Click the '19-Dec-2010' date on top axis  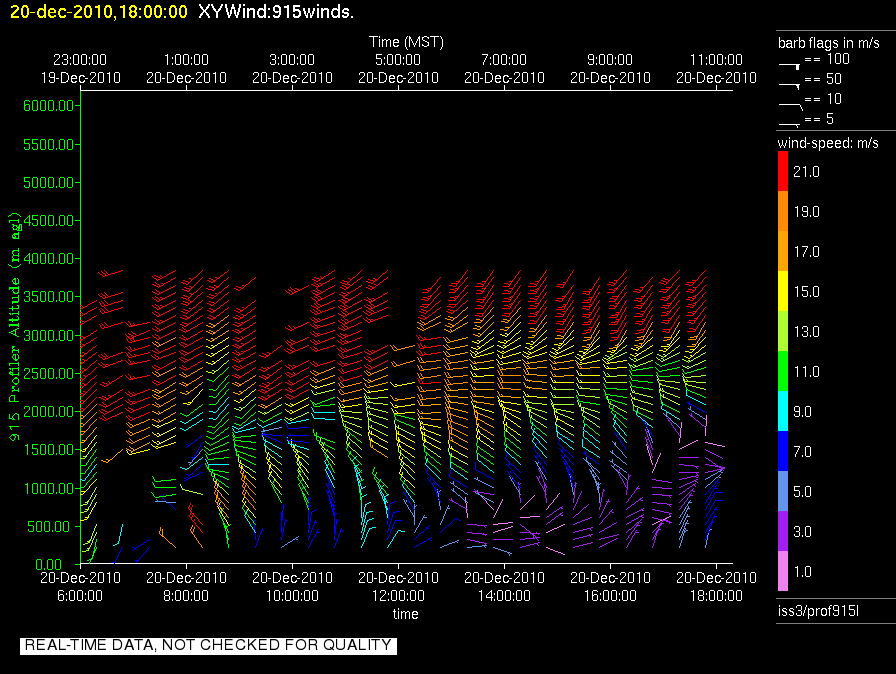tap(81, 78)
